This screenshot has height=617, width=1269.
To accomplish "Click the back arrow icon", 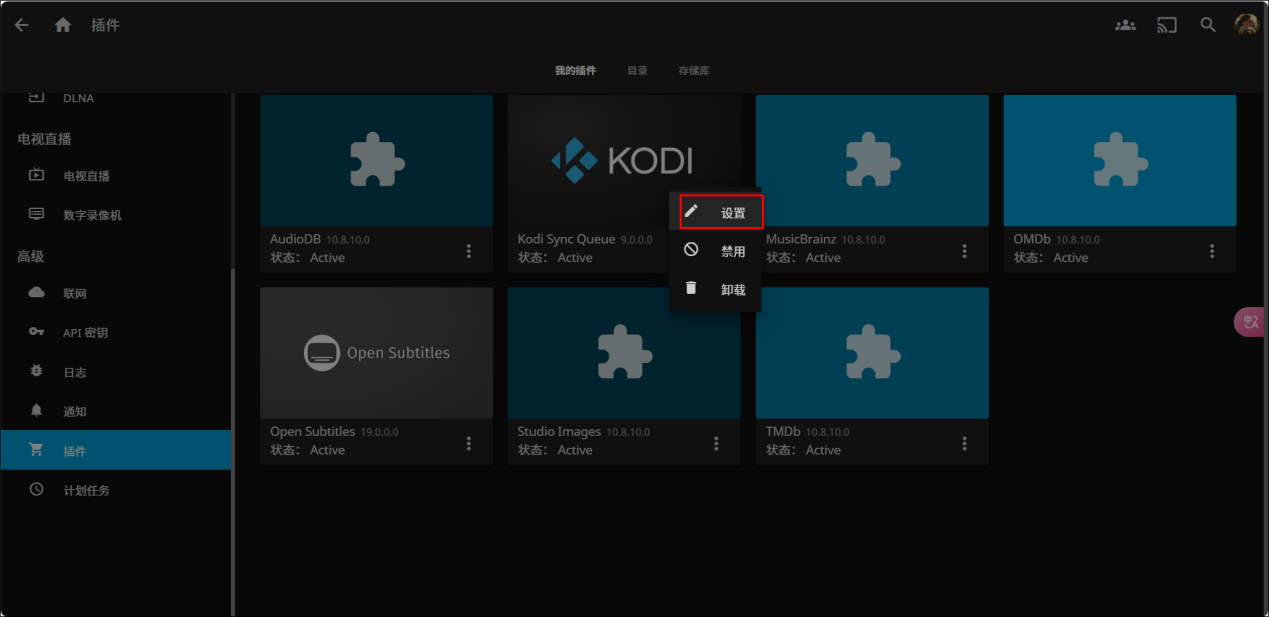I will tap(22, 25).
